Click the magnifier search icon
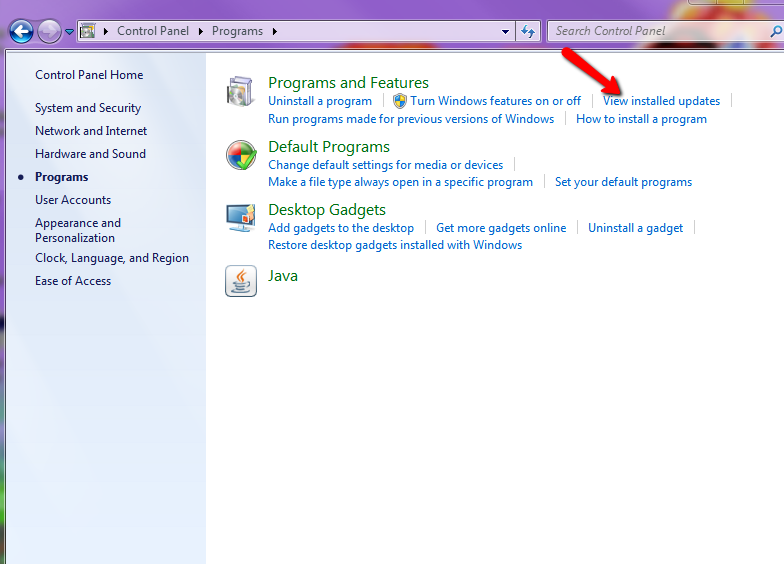The width and height of the screenshot is (784, 564). (776, 32)
